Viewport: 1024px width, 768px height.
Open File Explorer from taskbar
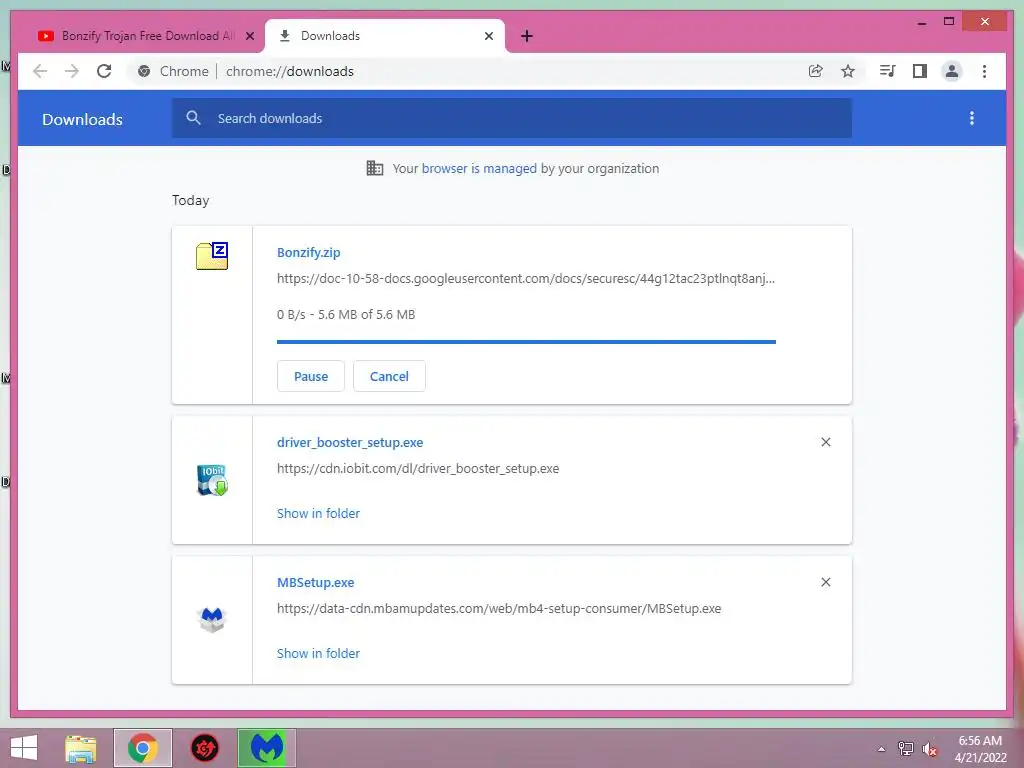coord(81,748)
